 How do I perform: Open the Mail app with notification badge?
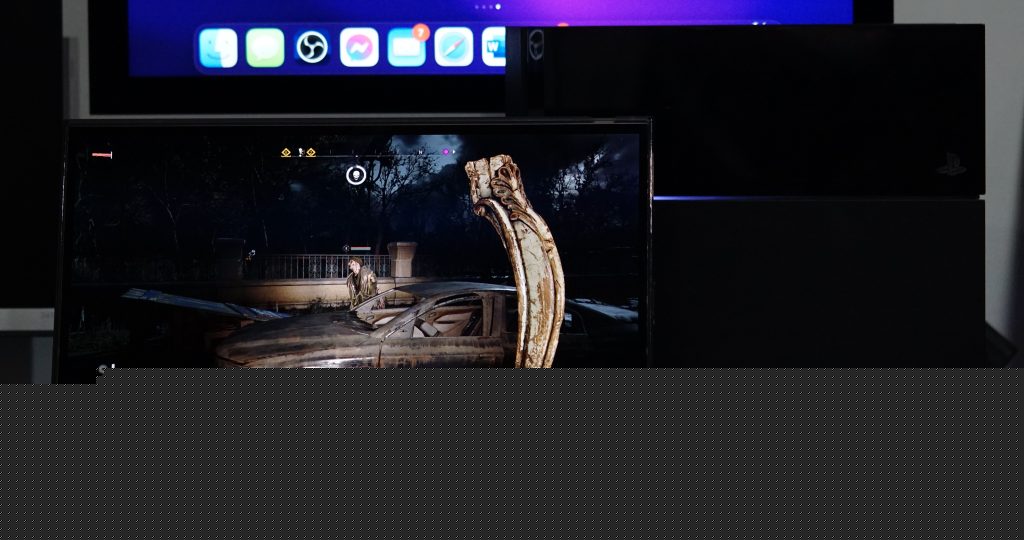point(406,48)
